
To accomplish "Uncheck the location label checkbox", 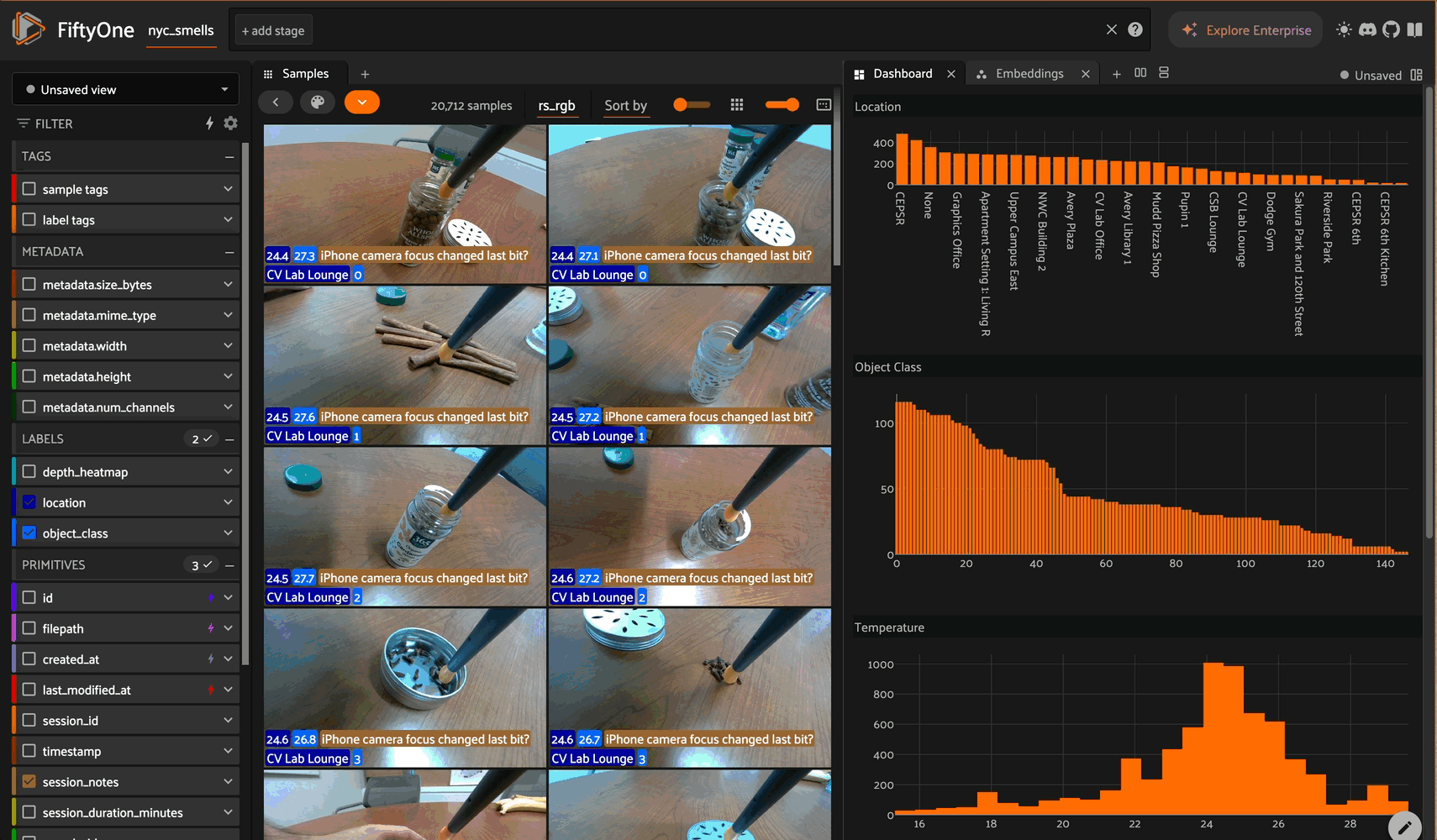I will 29,502.
